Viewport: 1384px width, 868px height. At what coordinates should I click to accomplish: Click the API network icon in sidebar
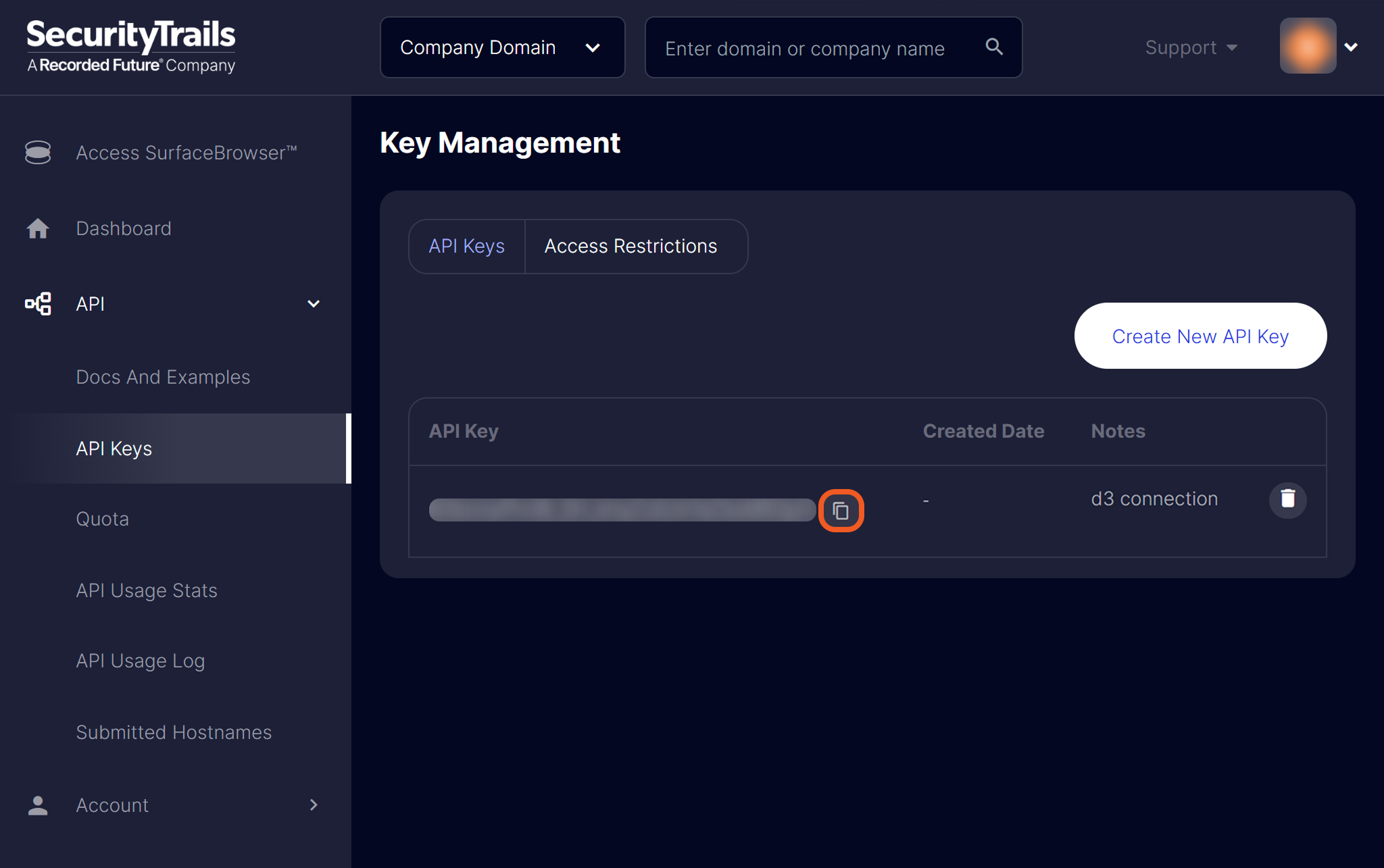[38, 304]
